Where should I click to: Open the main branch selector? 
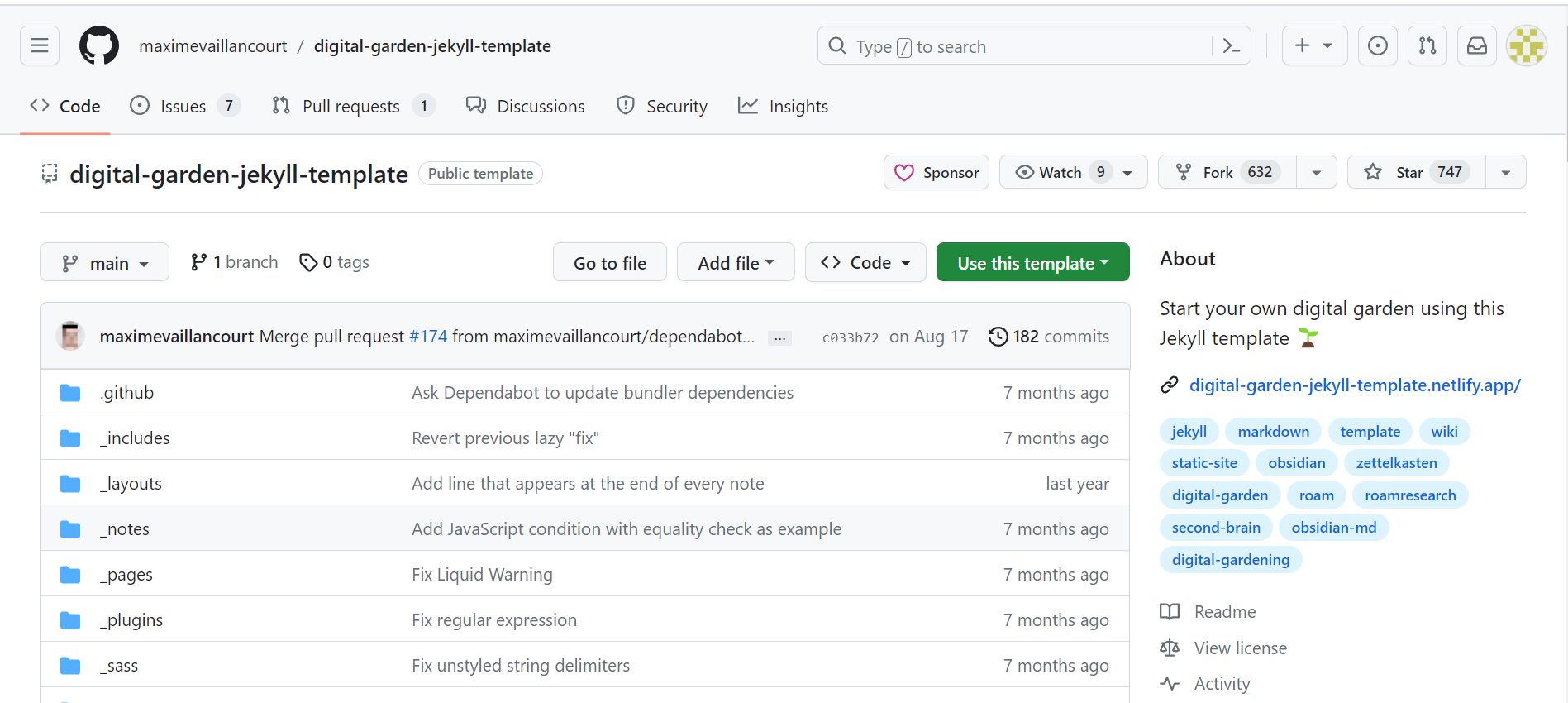pyautogui.click(x=104, y=262)
